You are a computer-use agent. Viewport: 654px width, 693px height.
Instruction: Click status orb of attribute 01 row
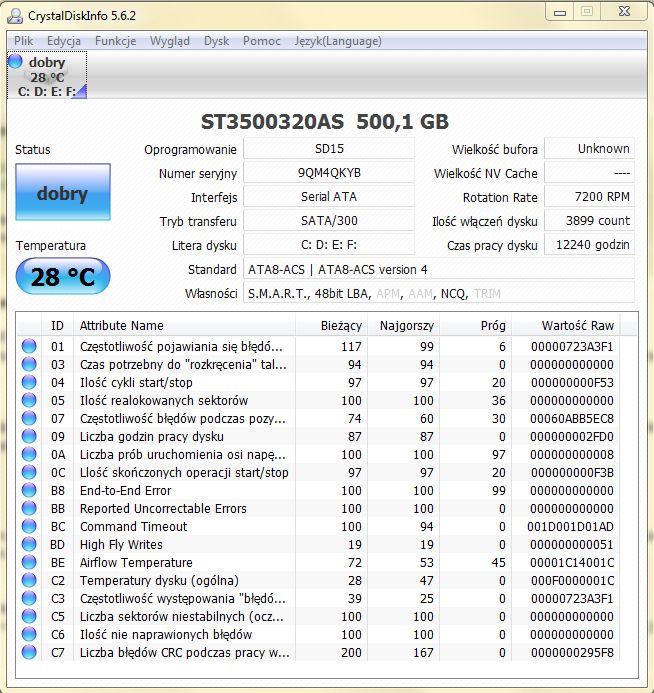pos(29,346)
